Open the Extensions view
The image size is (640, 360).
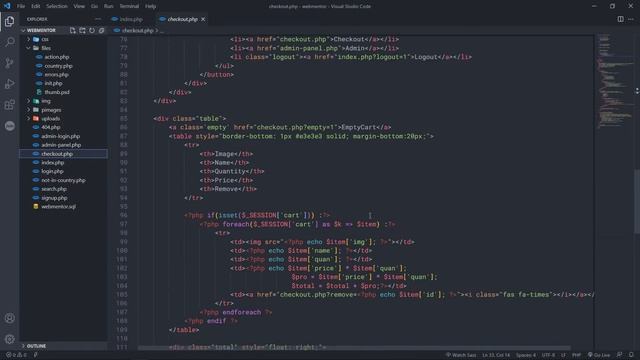[10, 104]
